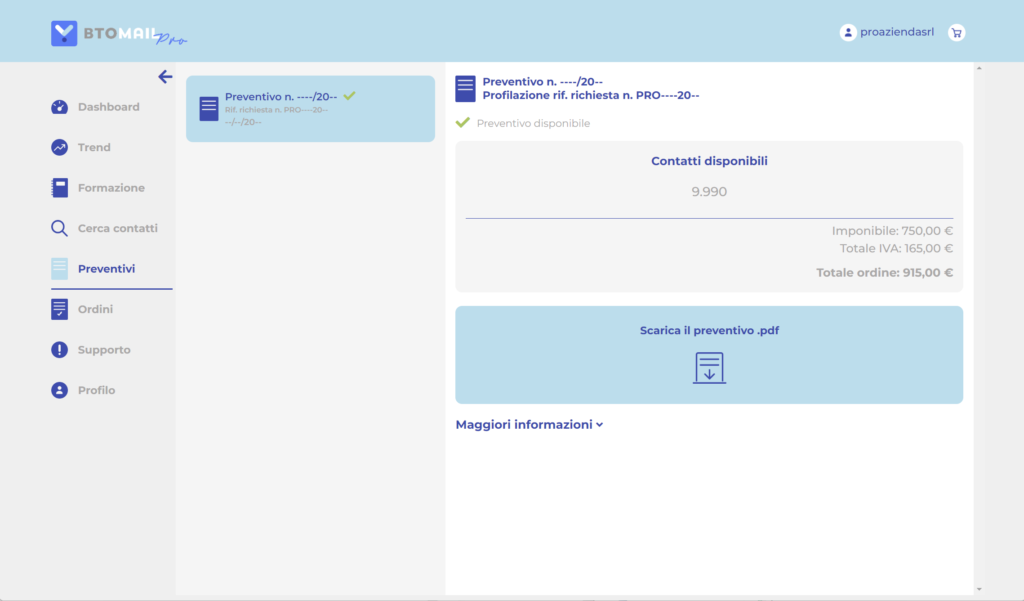
Task: Click the Profilo person icon
Action: (59, 390)
